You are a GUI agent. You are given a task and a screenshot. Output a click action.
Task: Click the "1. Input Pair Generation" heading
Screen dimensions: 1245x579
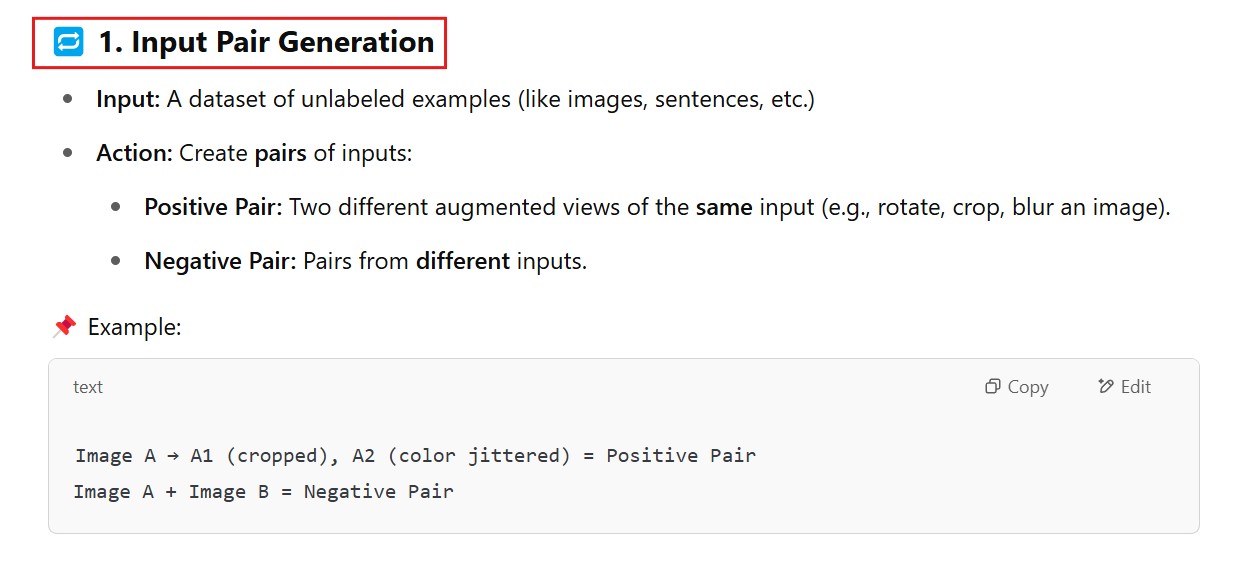265,42
